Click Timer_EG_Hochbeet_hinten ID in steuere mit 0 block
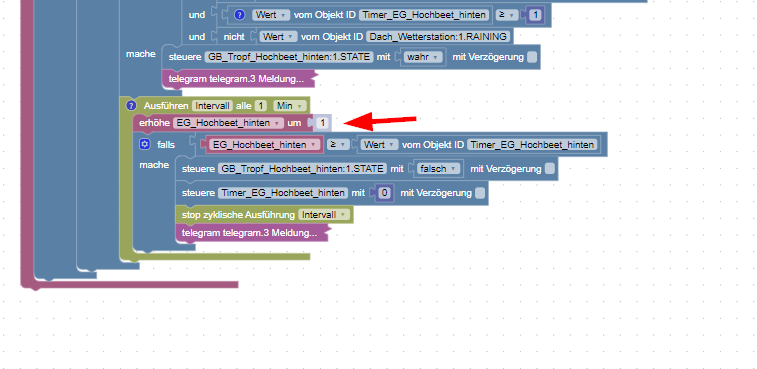The width and height of the screenshot is (757, 369). coord(283,193)
